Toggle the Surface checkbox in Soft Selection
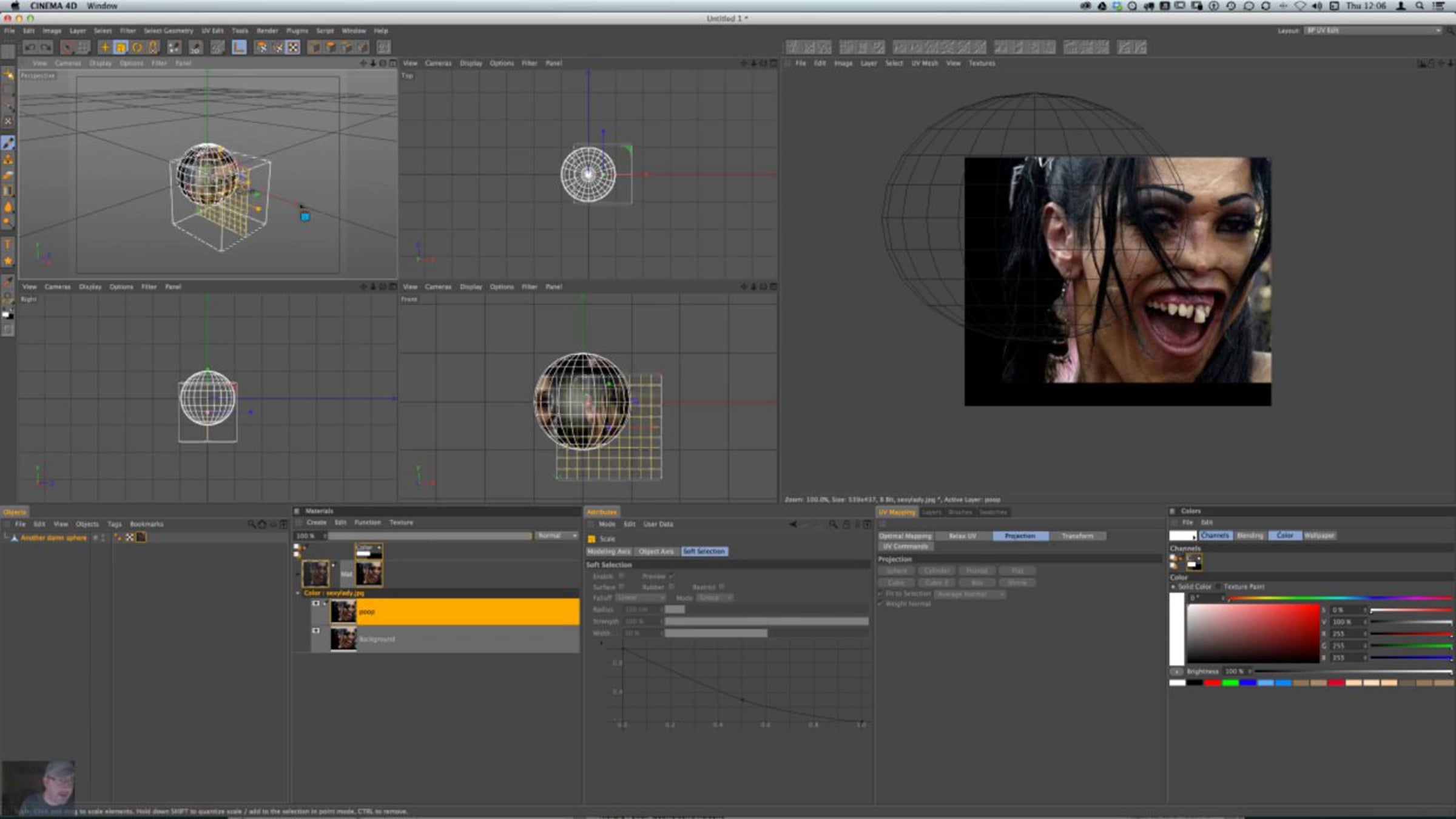Viewport: 1456px width, 819px height. 621,587
